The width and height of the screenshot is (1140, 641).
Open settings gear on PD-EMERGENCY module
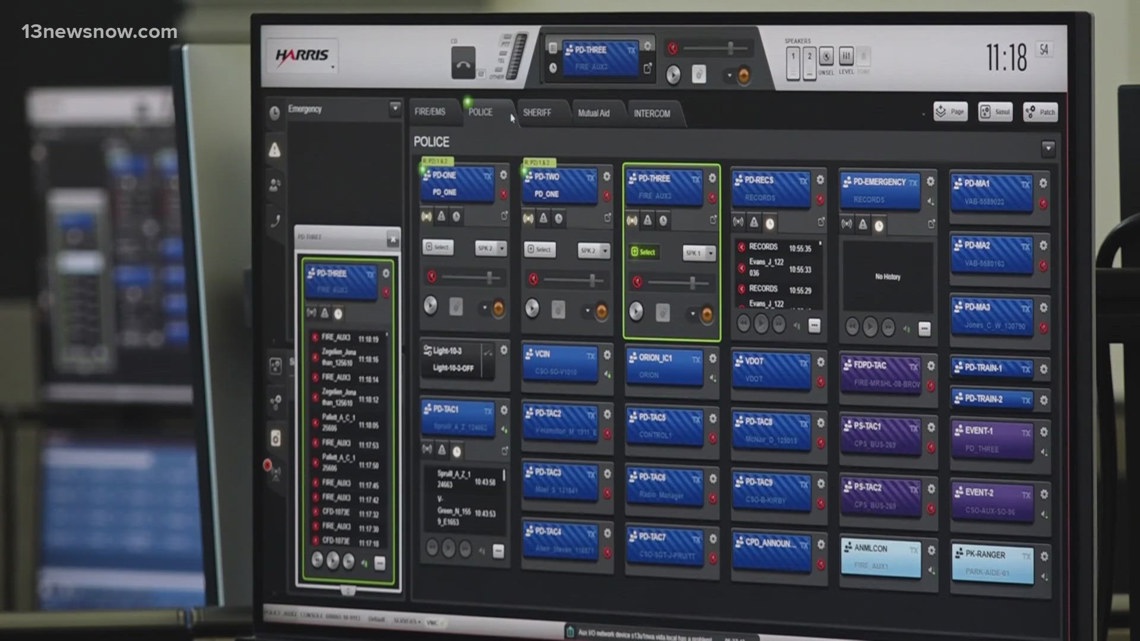(x=929, y=181)
